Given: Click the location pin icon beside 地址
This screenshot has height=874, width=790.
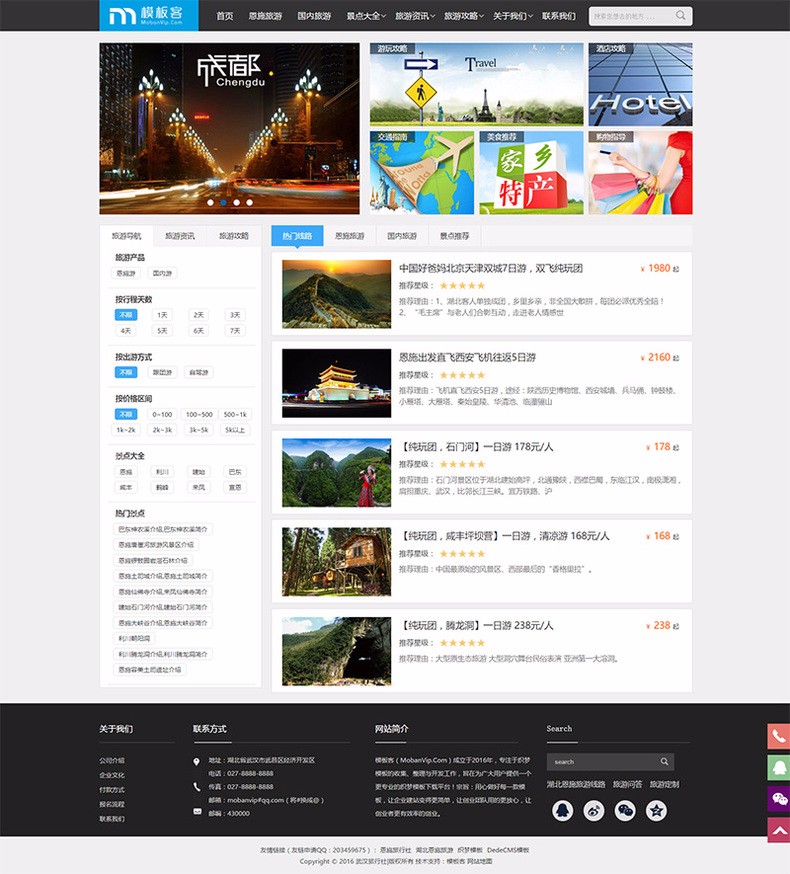Looking at the screenshot, I should (196, 761).
